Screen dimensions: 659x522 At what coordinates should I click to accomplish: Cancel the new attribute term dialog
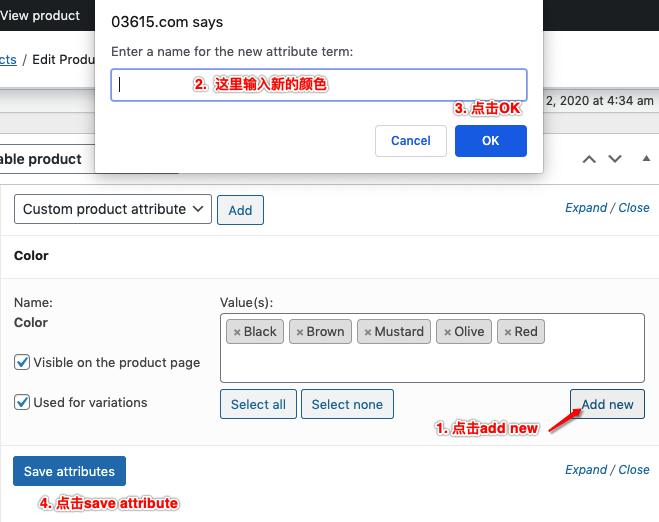coord(410,141)
